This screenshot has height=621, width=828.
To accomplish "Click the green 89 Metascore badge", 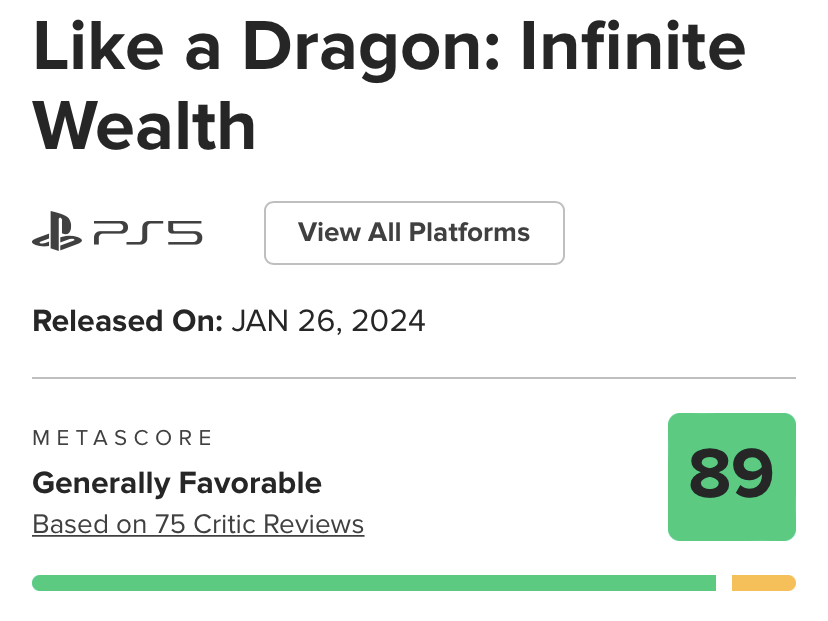I will pos(731,476).
